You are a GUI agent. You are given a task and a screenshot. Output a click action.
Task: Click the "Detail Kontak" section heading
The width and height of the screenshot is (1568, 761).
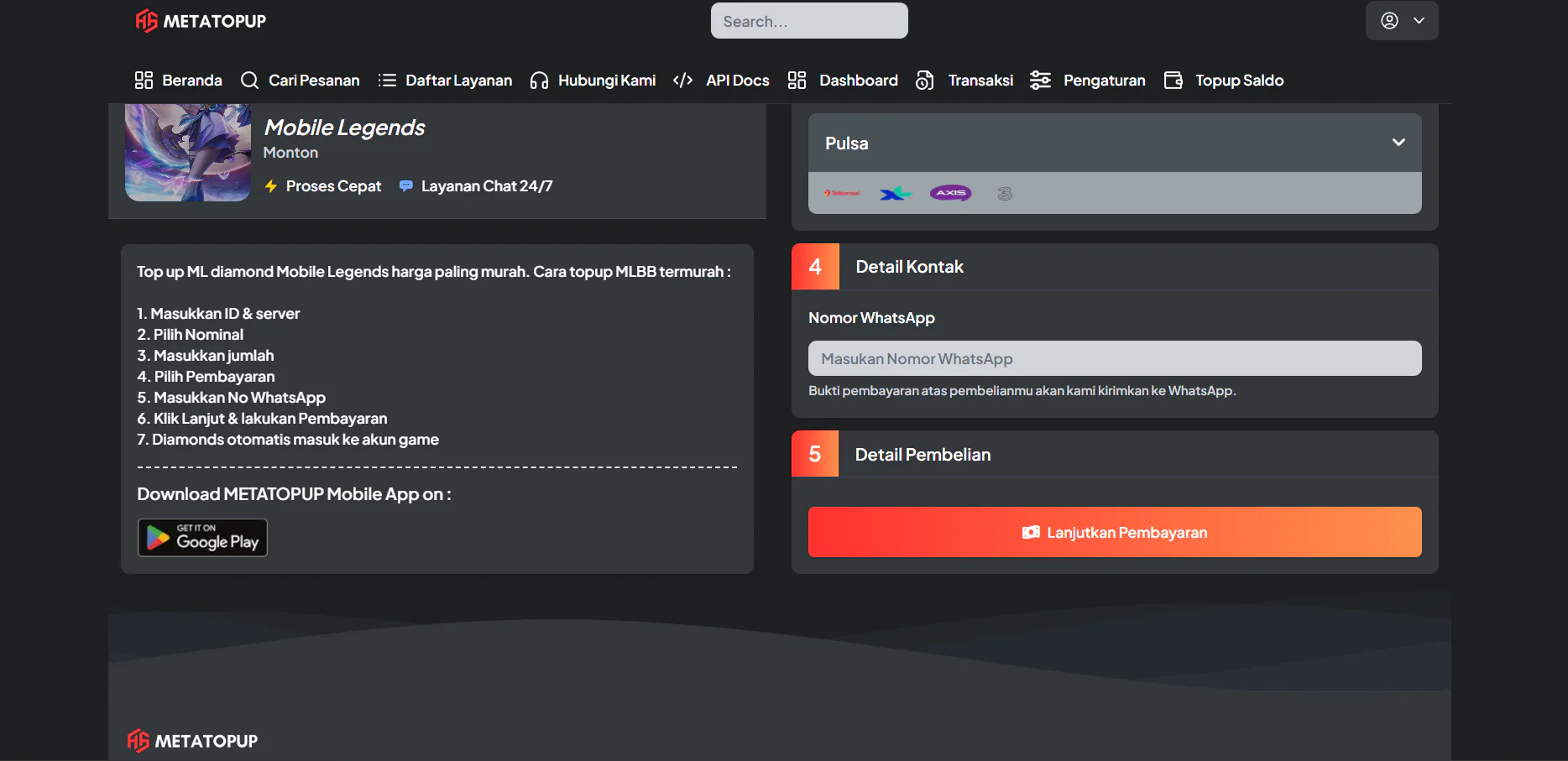pyautogui.click(x=909, y=267)
